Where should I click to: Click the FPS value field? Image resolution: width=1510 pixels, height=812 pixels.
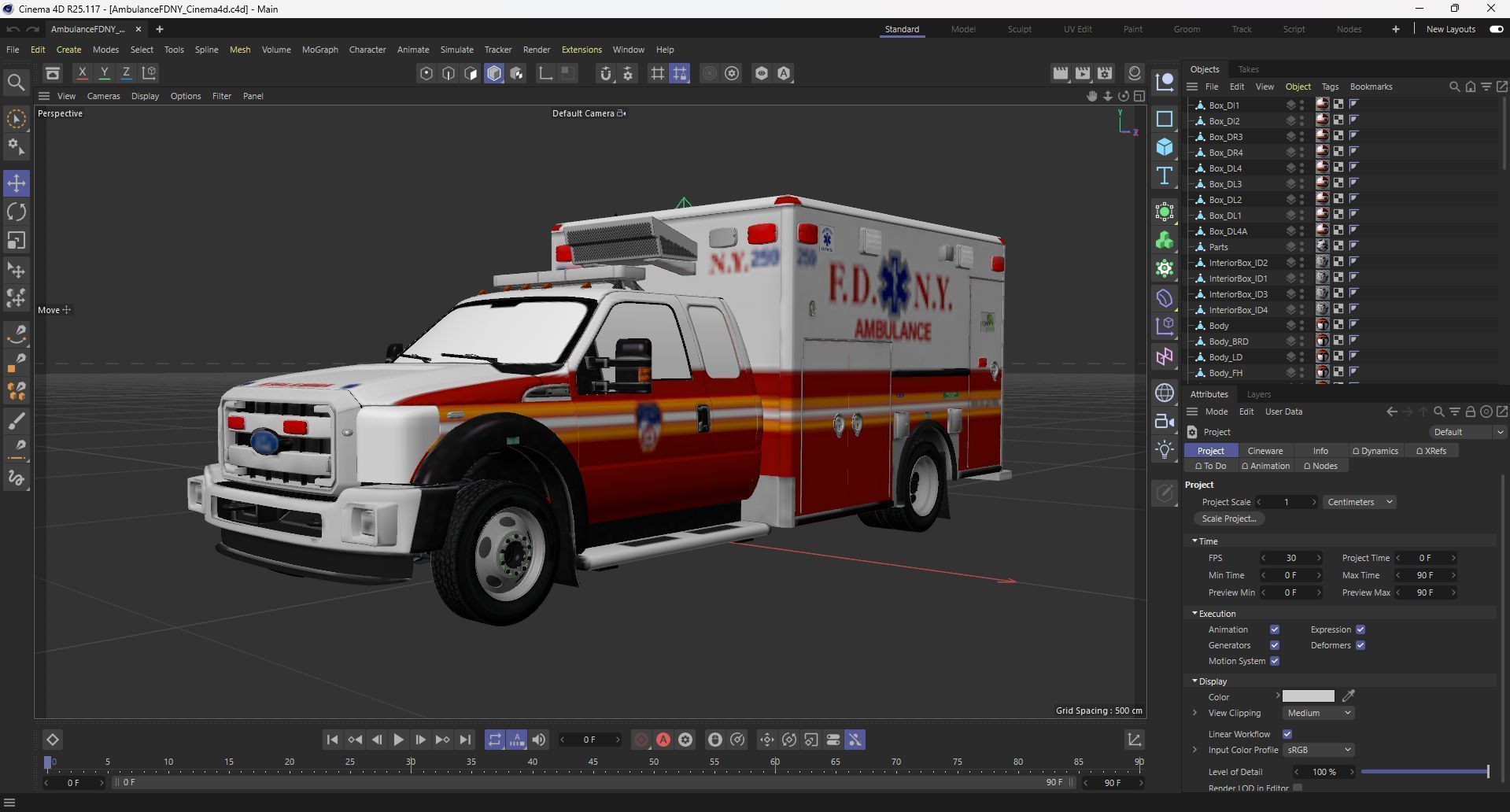click(x=1290, y=558)
